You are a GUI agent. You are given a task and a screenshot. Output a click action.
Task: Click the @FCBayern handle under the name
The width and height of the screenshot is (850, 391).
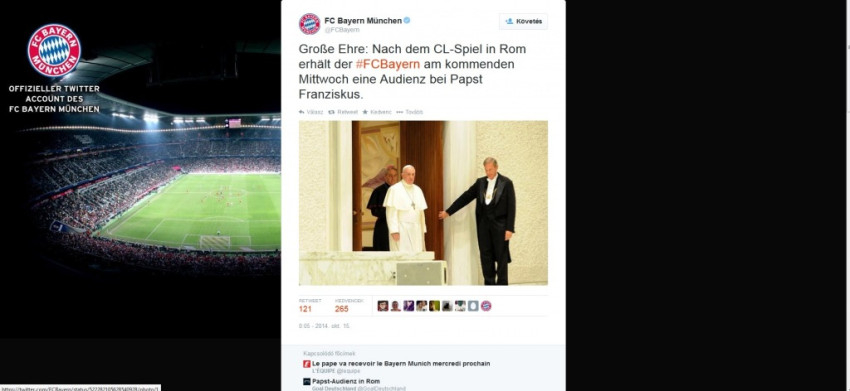pos(342,30)
